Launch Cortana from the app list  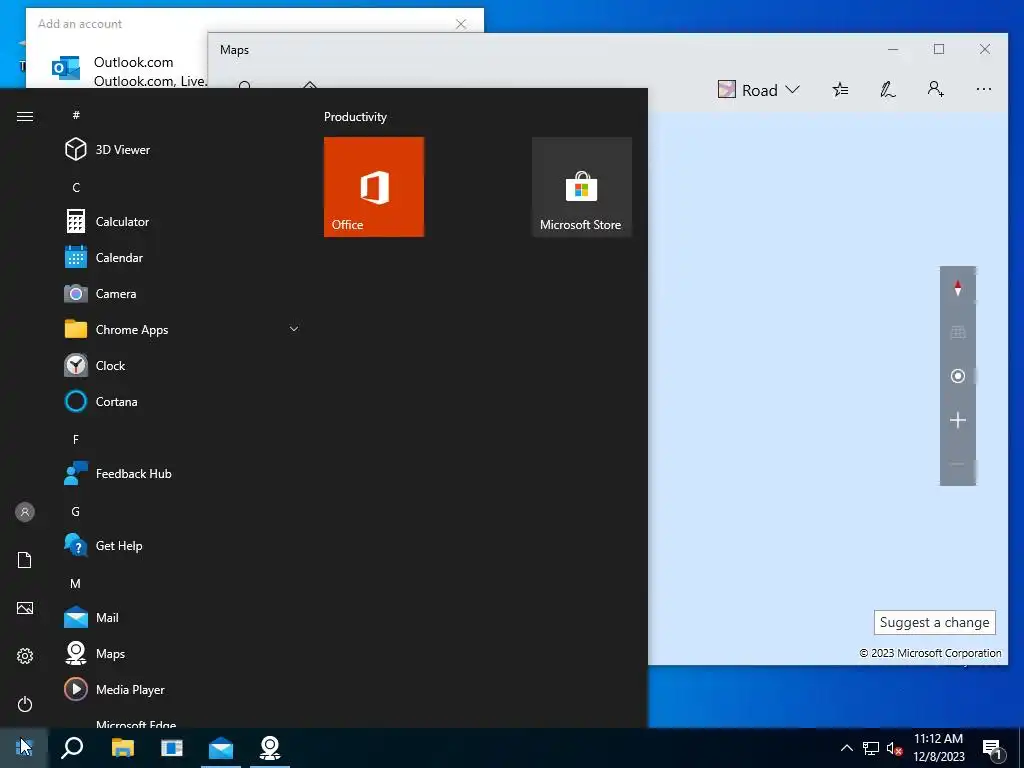(x=183, y=401)
